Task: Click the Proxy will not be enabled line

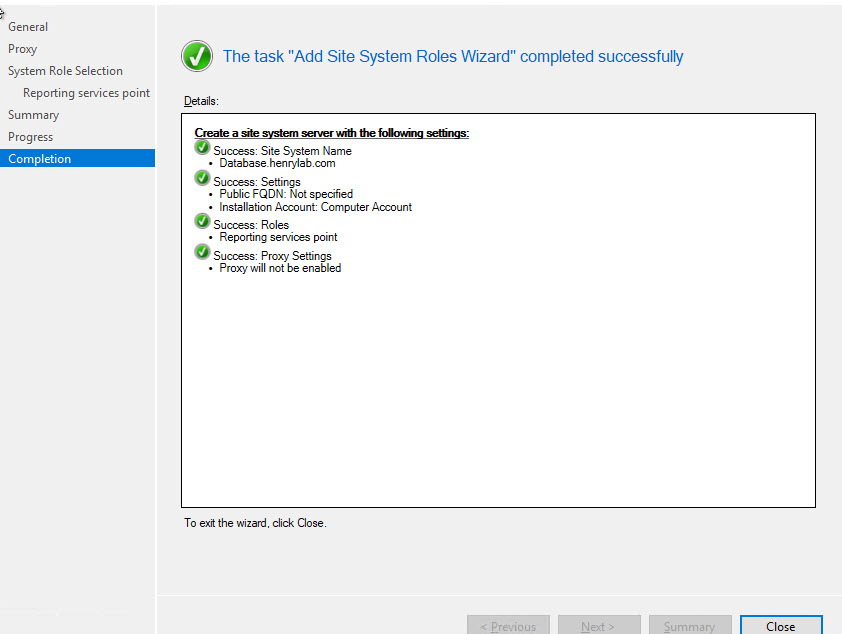Action: [x=280, y=268]
